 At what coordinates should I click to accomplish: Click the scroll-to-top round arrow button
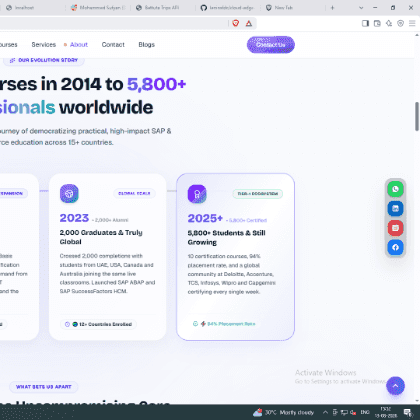point(395,386)
